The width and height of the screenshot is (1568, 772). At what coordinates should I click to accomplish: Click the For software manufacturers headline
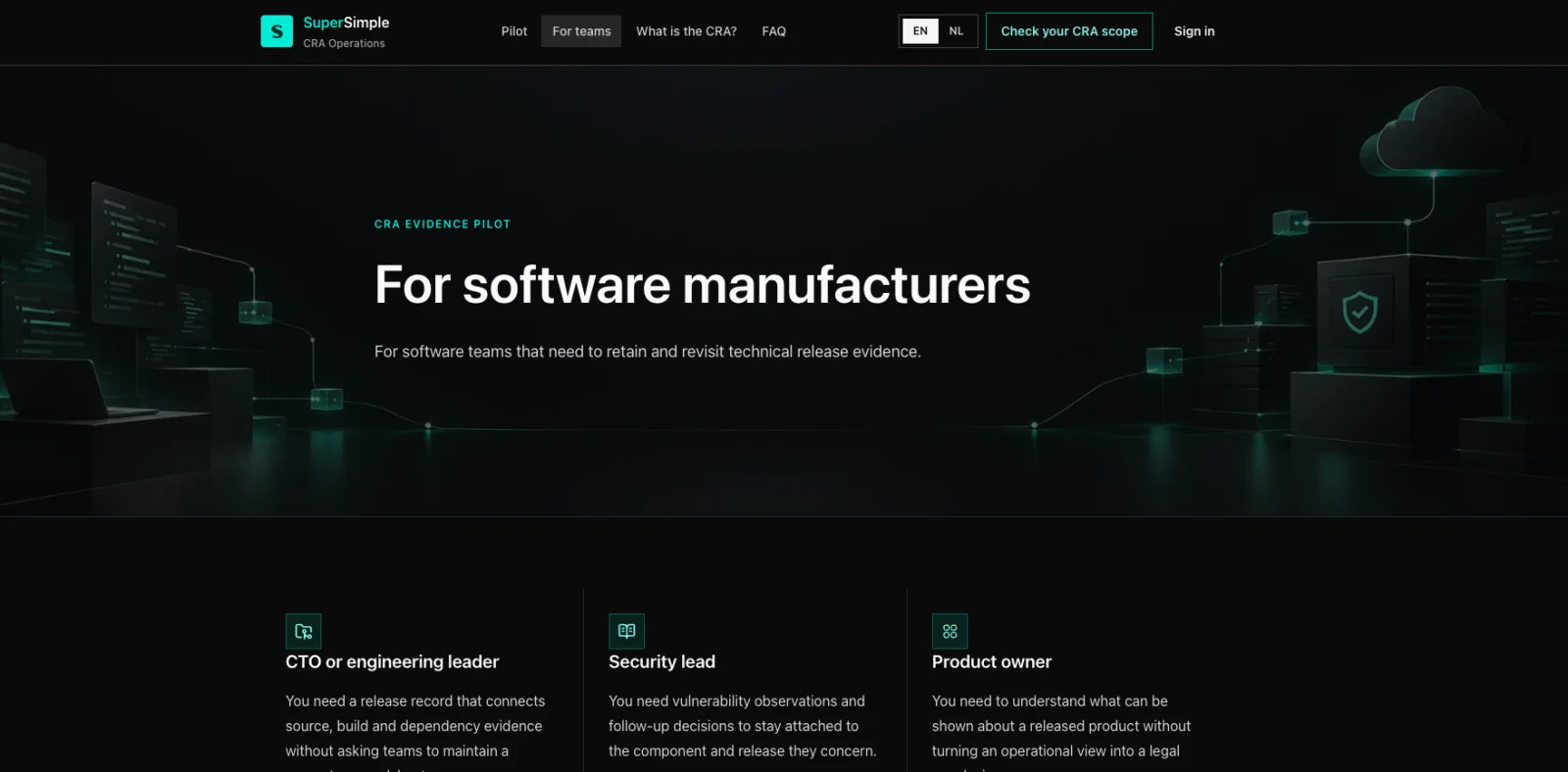coord(703,285)
